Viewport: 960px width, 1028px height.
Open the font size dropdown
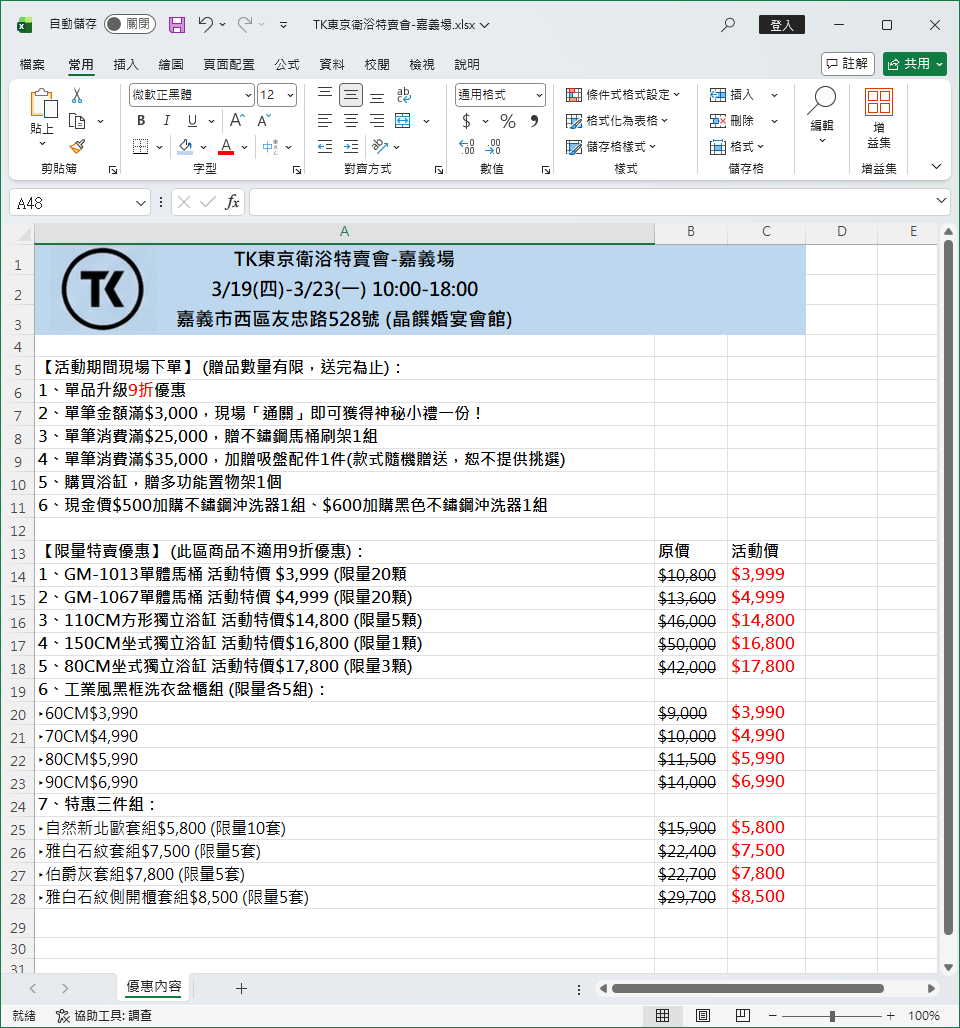290,96
